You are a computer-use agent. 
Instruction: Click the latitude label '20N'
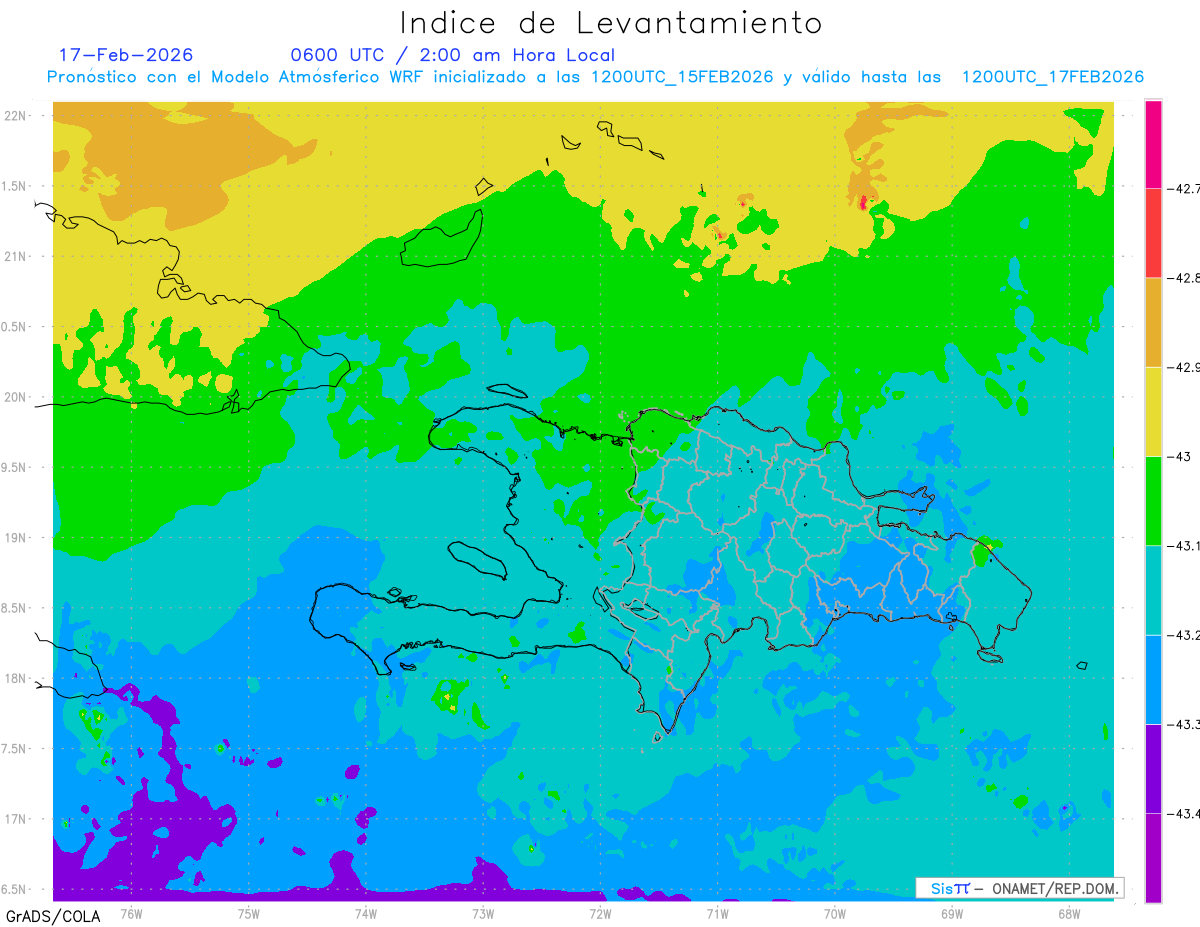[x=17, y=397]
